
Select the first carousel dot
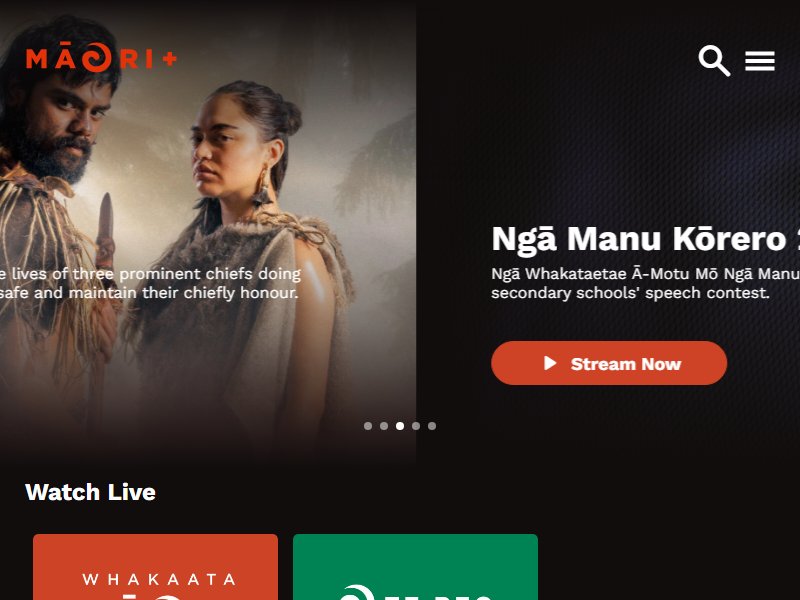pyautogui.click(x=368, y=426)
